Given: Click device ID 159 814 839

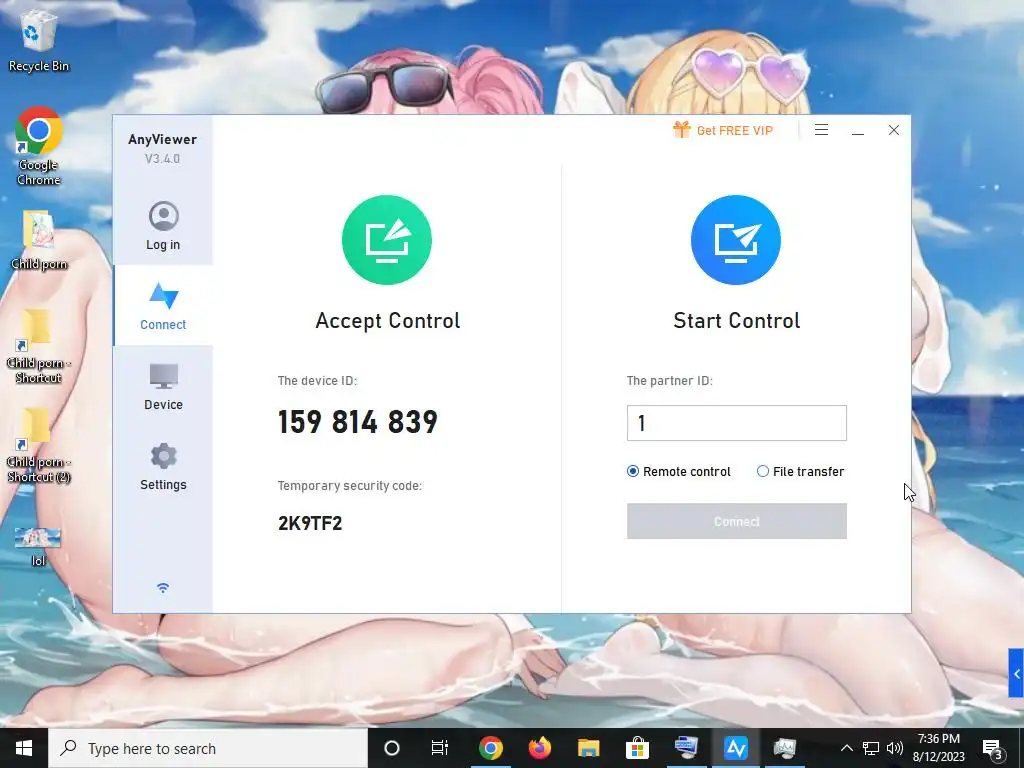Looking at the screenshot, I should pyautogui.click(x=357, y=422).
